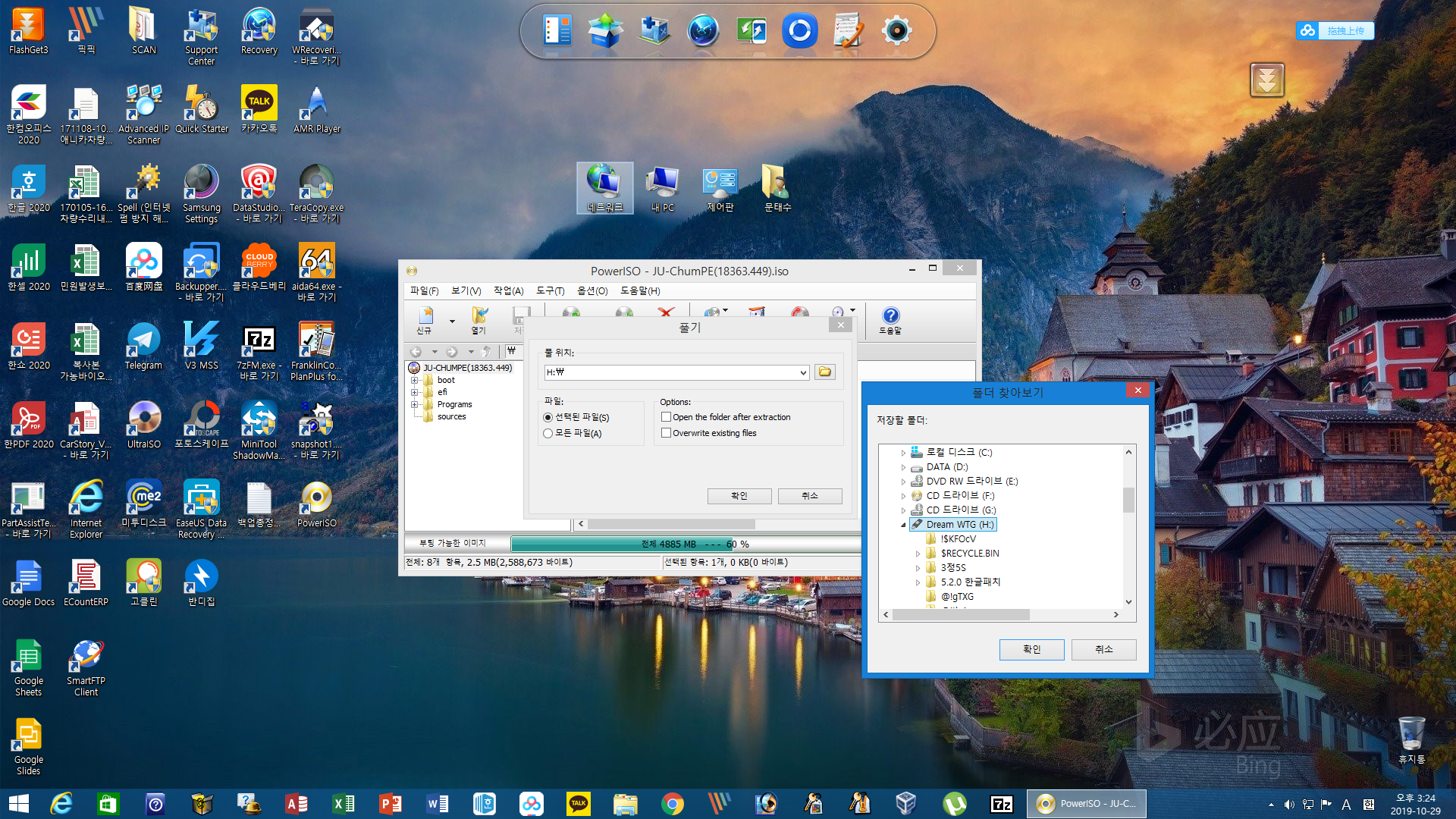
Task: Open 보기(V) menu in PowerISO
Action: click(x=466, y=291)
